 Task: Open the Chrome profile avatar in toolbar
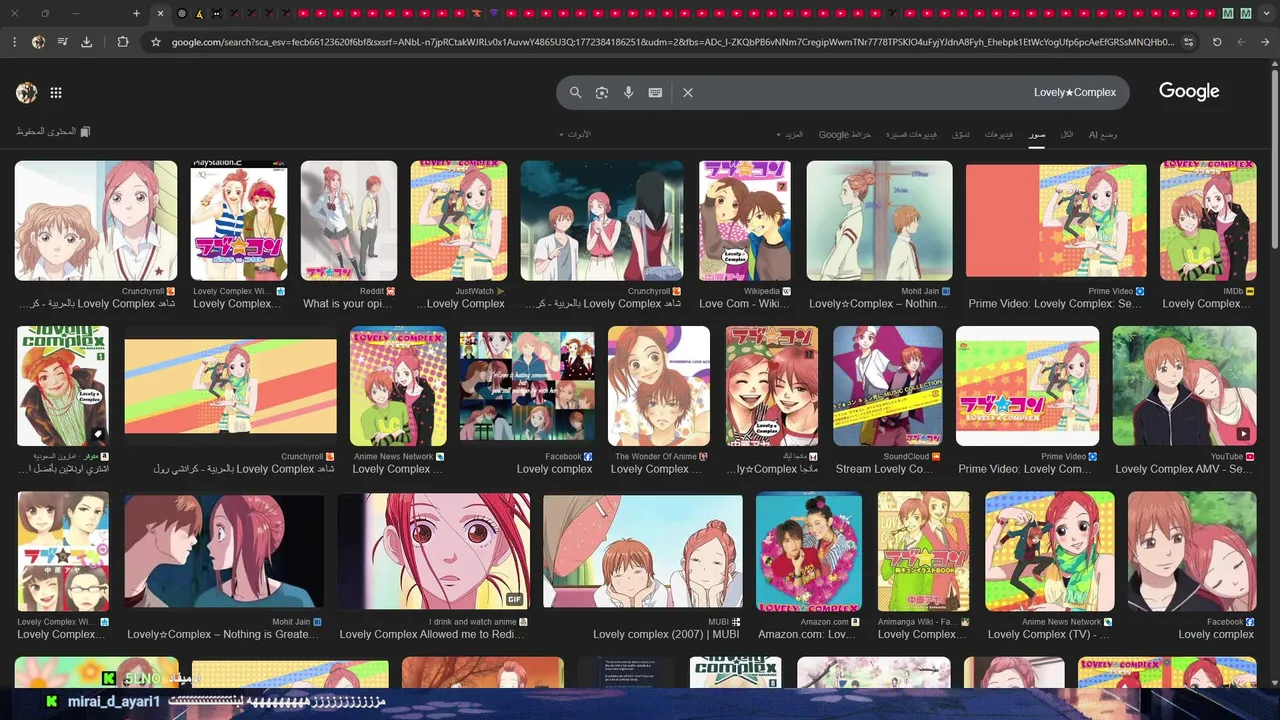[x=38, y=42]
